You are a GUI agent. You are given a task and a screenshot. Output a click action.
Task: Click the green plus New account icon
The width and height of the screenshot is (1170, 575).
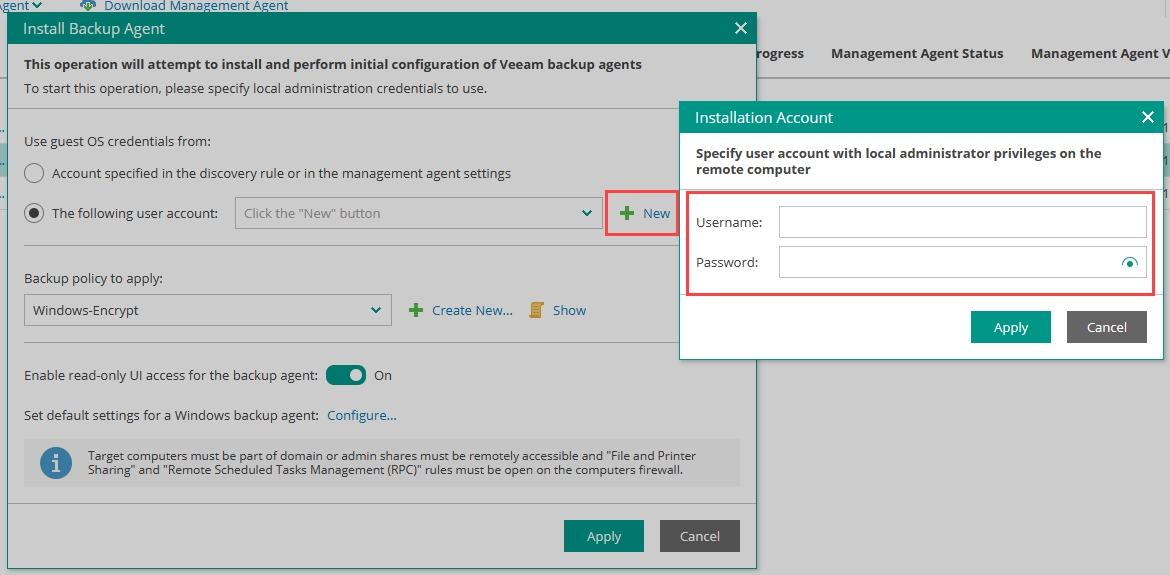(x=627, y=213)
